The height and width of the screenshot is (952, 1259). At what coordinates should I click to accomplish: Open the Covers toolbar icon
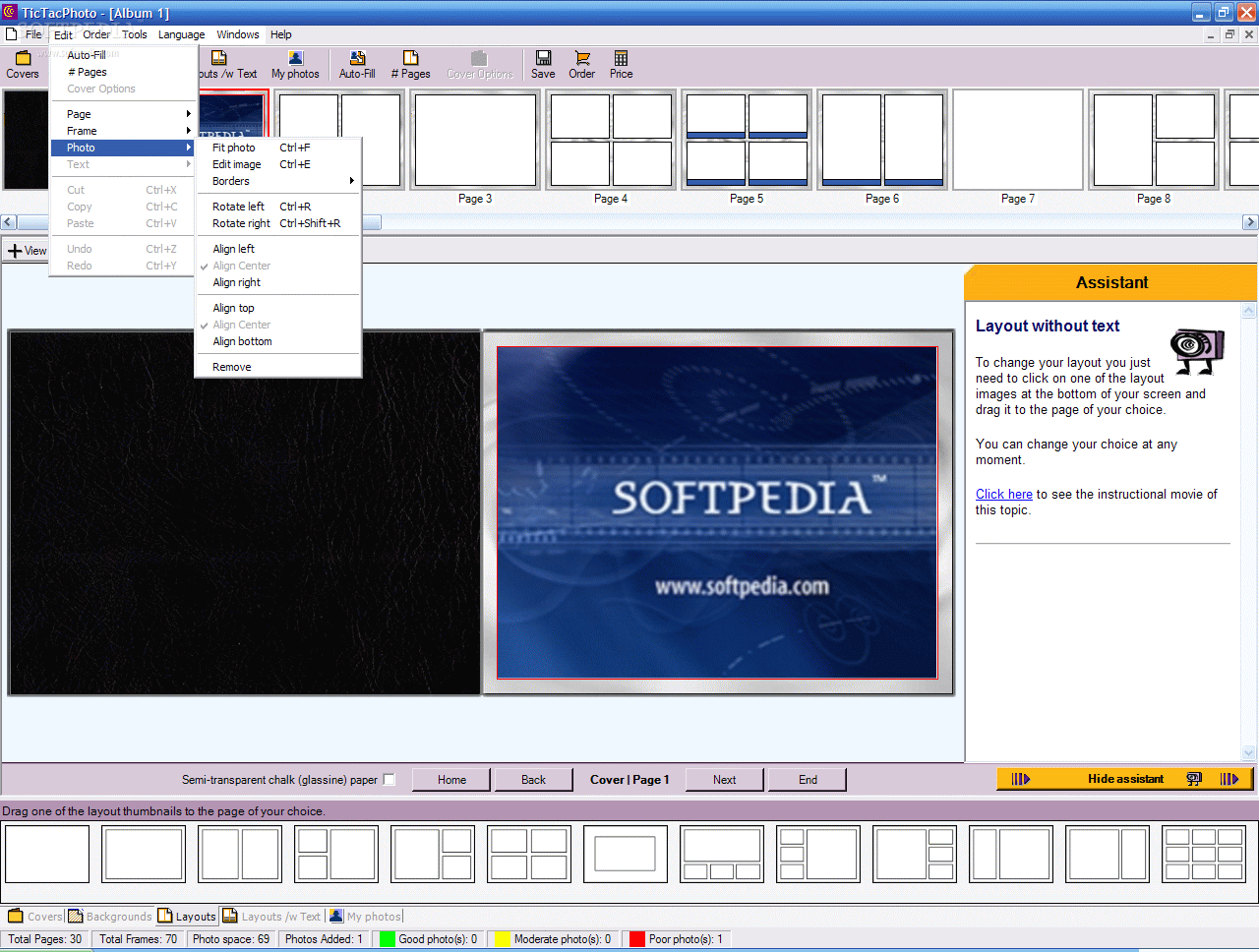(x=23, y=65)
